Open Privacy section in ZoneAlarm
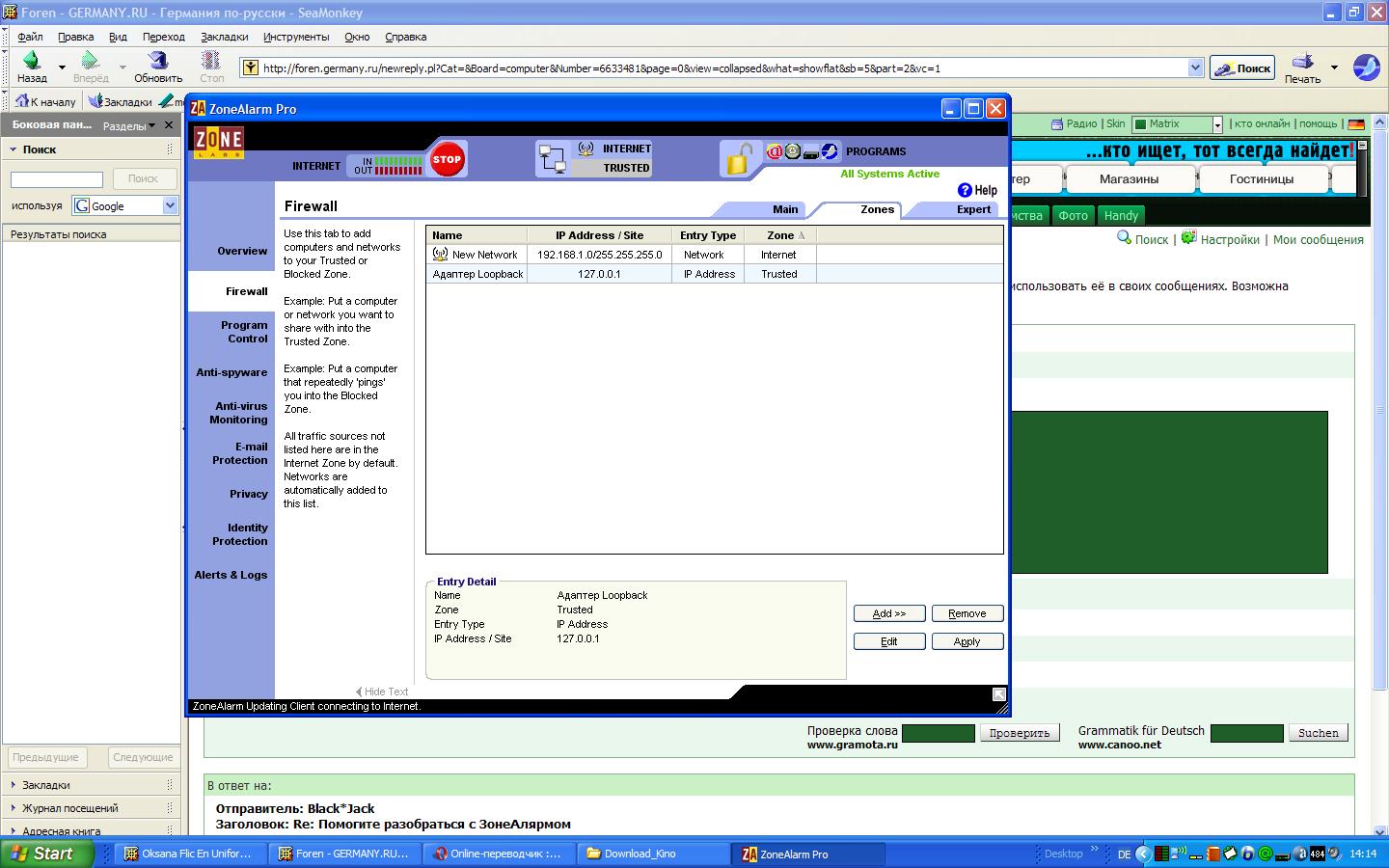Viewport: 1389px width, 868px height. 249,494
